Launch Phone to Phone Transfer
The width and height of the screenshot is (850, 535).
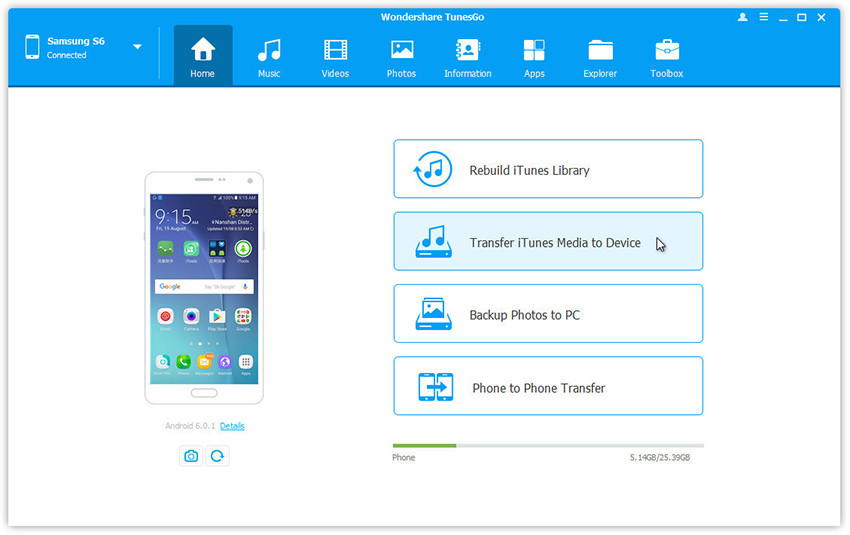pos(548,387)
